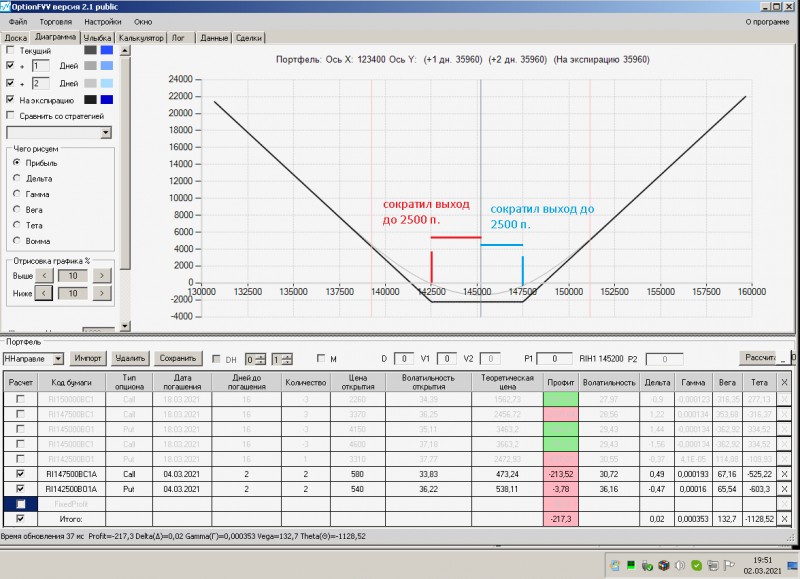Select the Гамма radio button

coord(17,193)
